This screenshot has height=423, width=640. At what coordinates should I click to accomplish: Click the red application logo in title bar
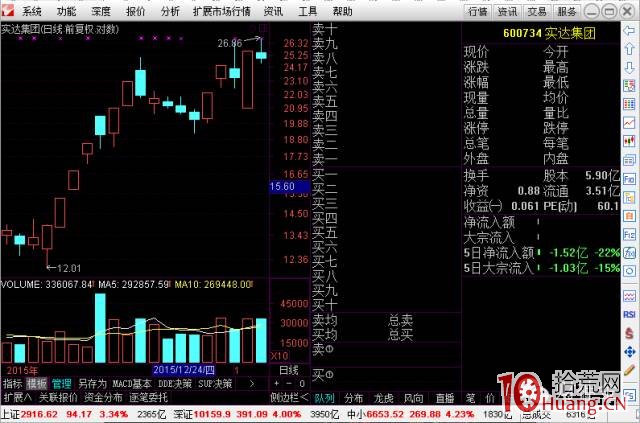8,11
